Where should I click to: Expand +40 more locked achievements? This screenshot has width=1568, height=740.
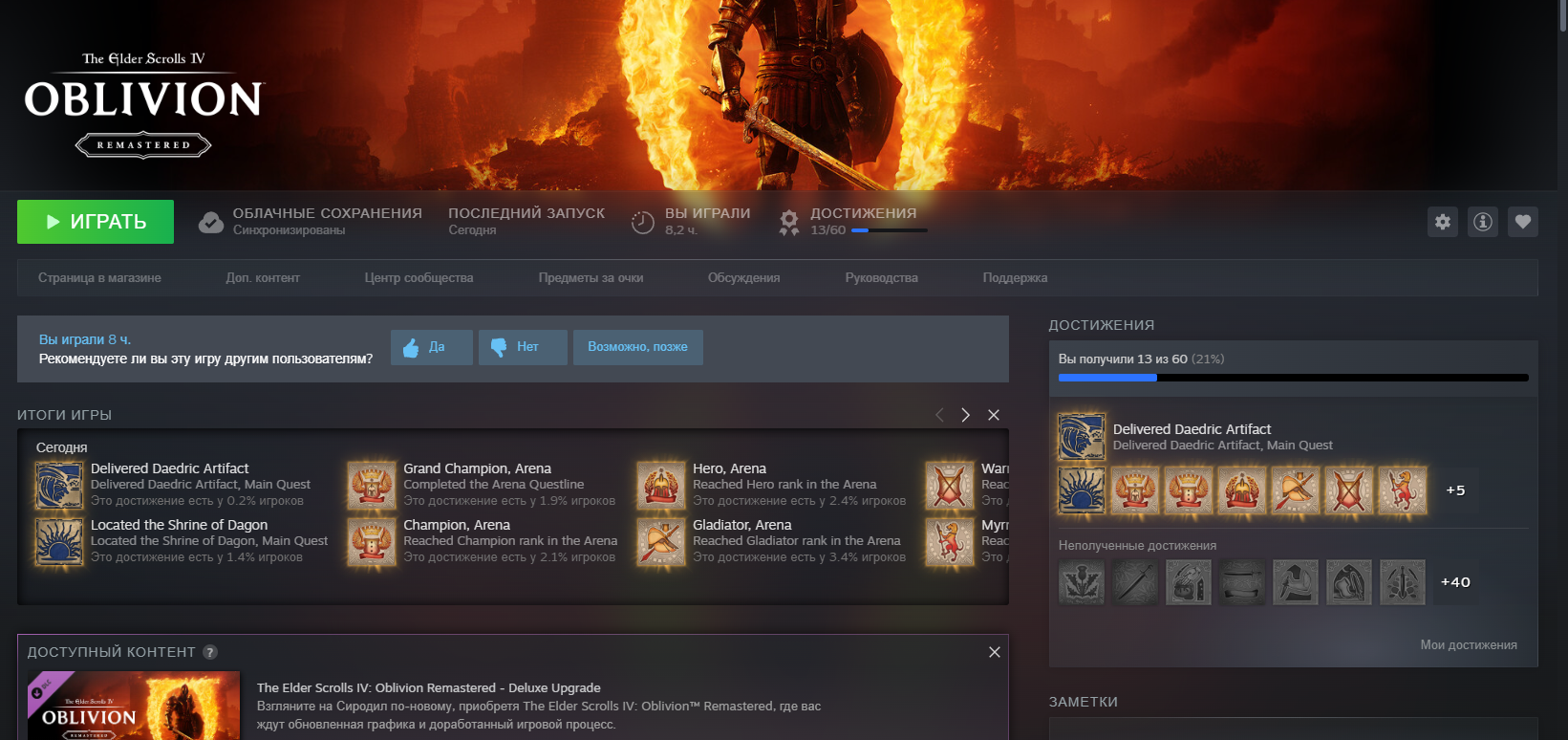(x=1455, y=582)
